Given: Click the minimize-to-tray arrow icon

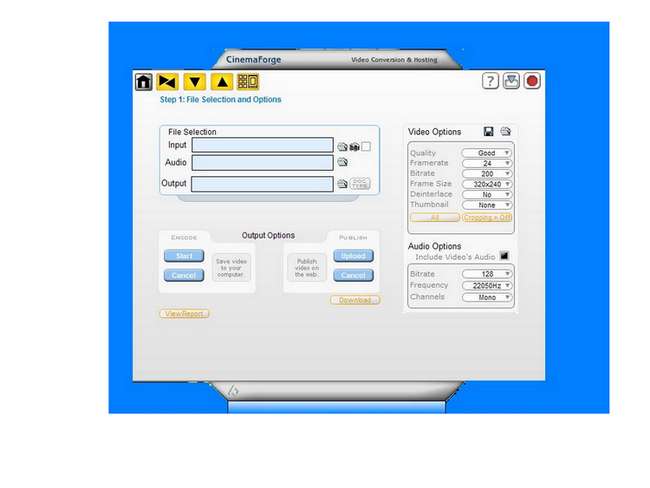Looking at the screenshot, I should (x=511, y=81).
